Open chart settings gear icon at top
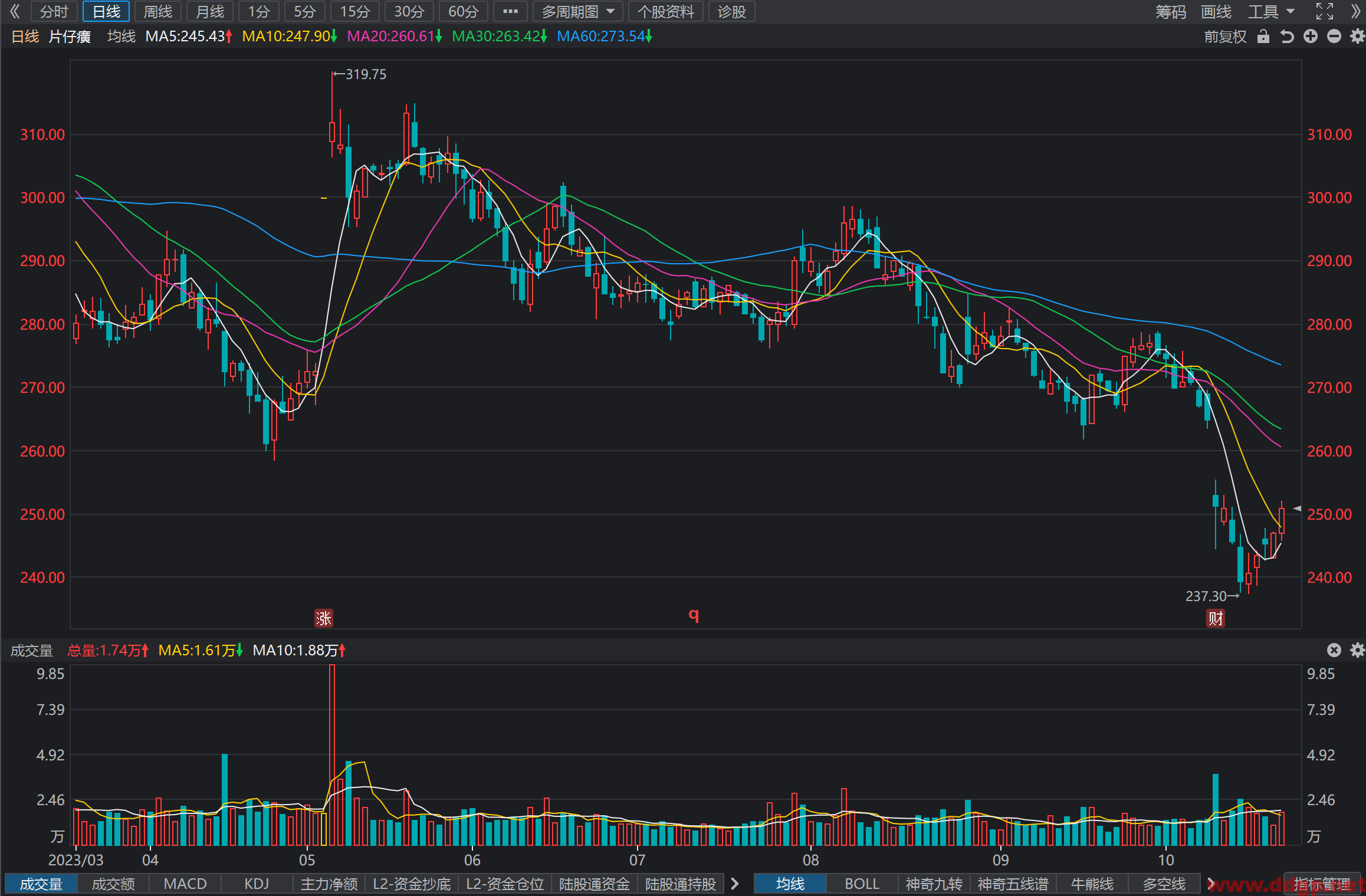This screenshot has height=896, width=1366. click(1357, 37)
